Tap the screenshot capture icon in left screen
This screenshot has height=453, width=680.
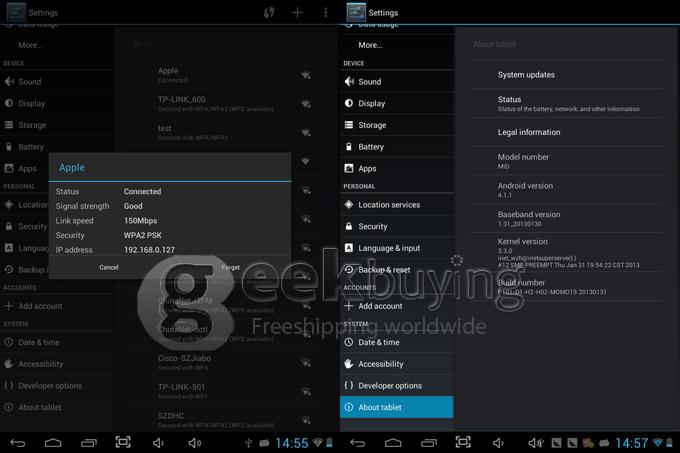click(123, 442)
